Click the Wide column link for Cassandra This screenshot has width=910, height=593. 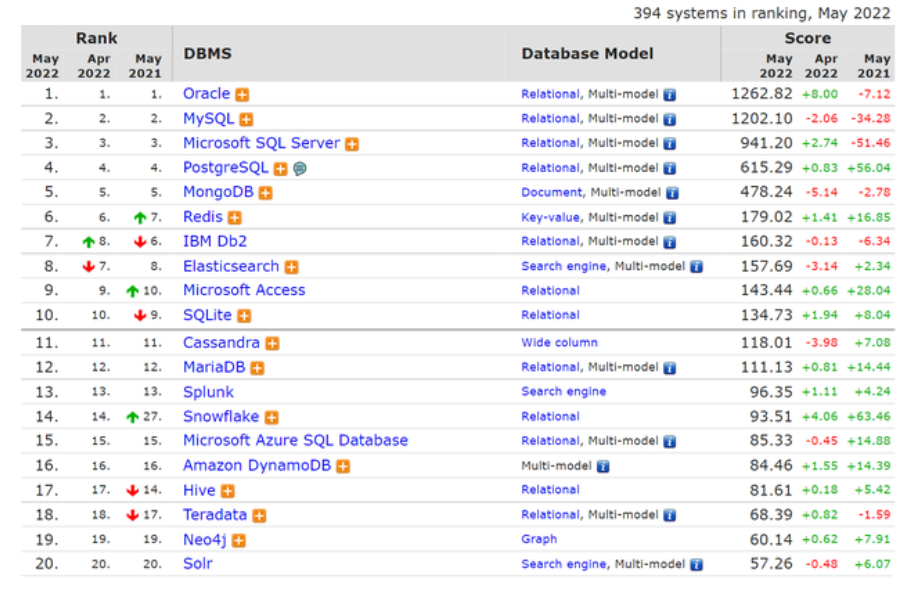pos(559,343)
